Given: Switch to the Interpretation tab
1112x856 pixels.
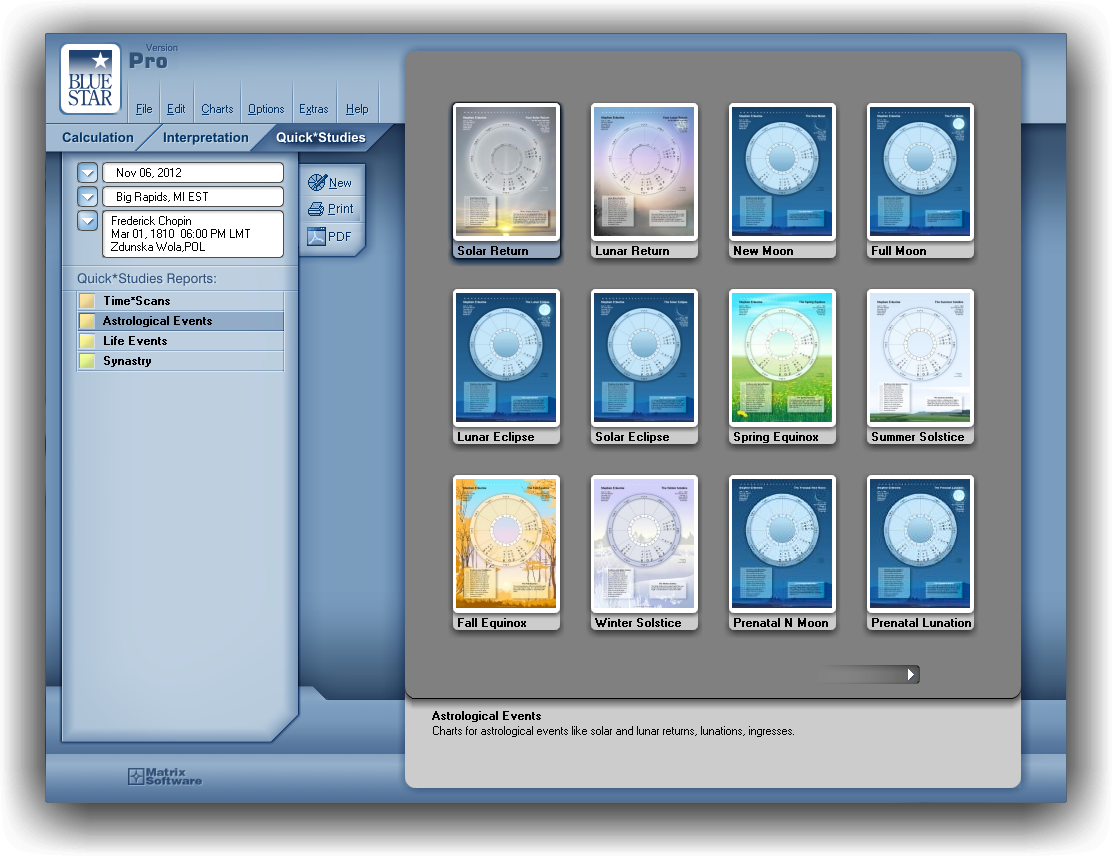Looking at the screenshot, I should coord(206,138).
